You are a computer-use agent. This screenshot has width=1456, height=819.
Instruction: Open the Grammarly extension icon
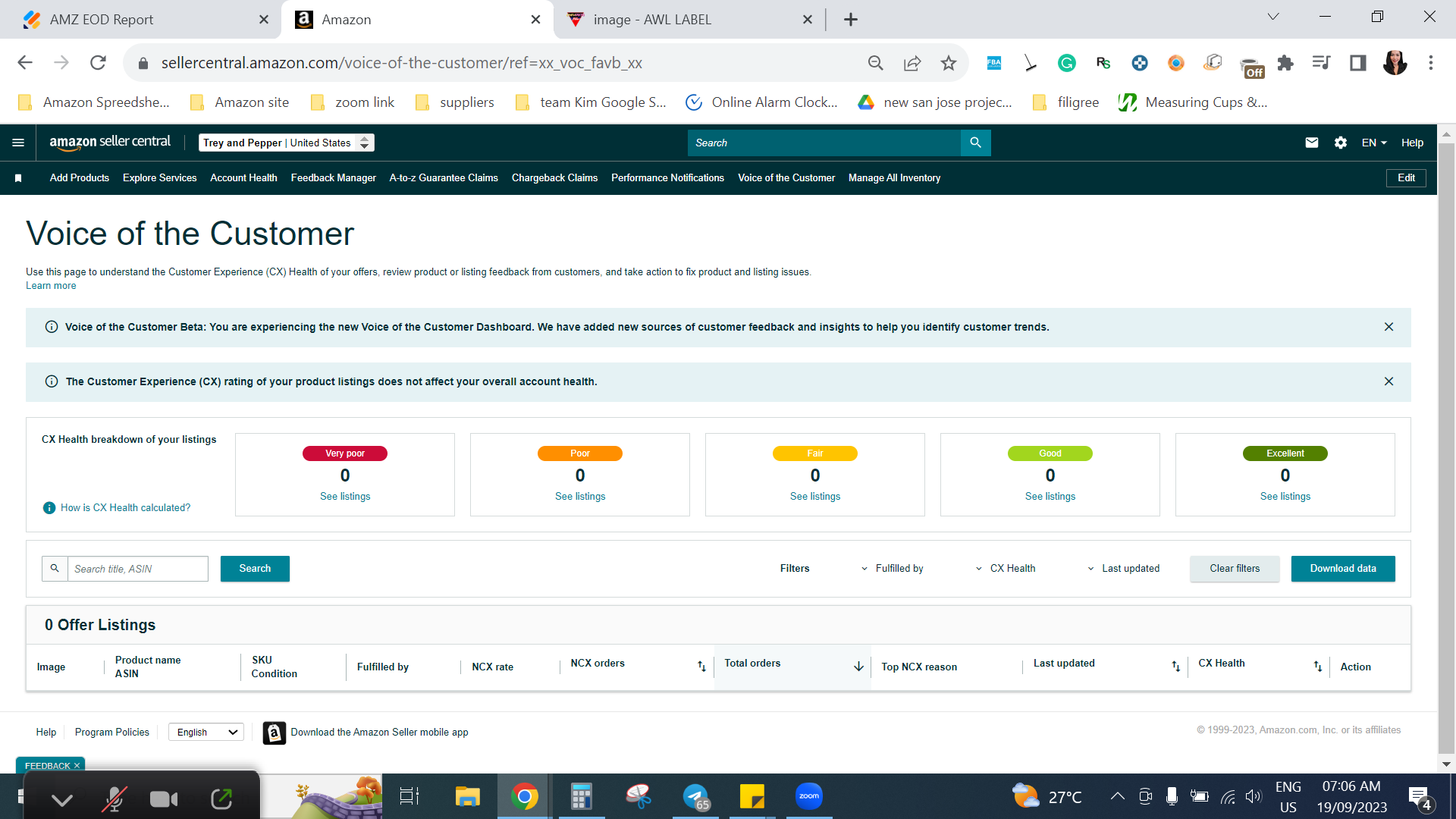[1067, 63]
